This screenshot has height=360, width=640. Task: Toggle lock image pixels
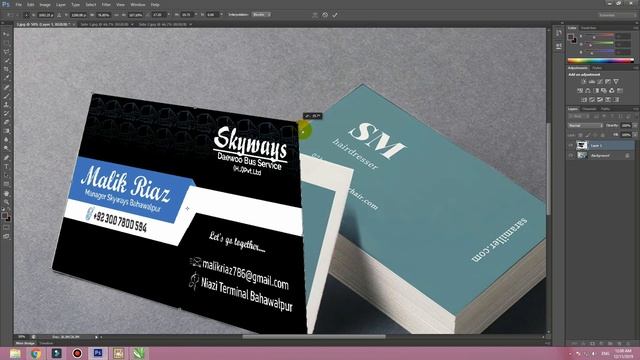pos(587,135)
